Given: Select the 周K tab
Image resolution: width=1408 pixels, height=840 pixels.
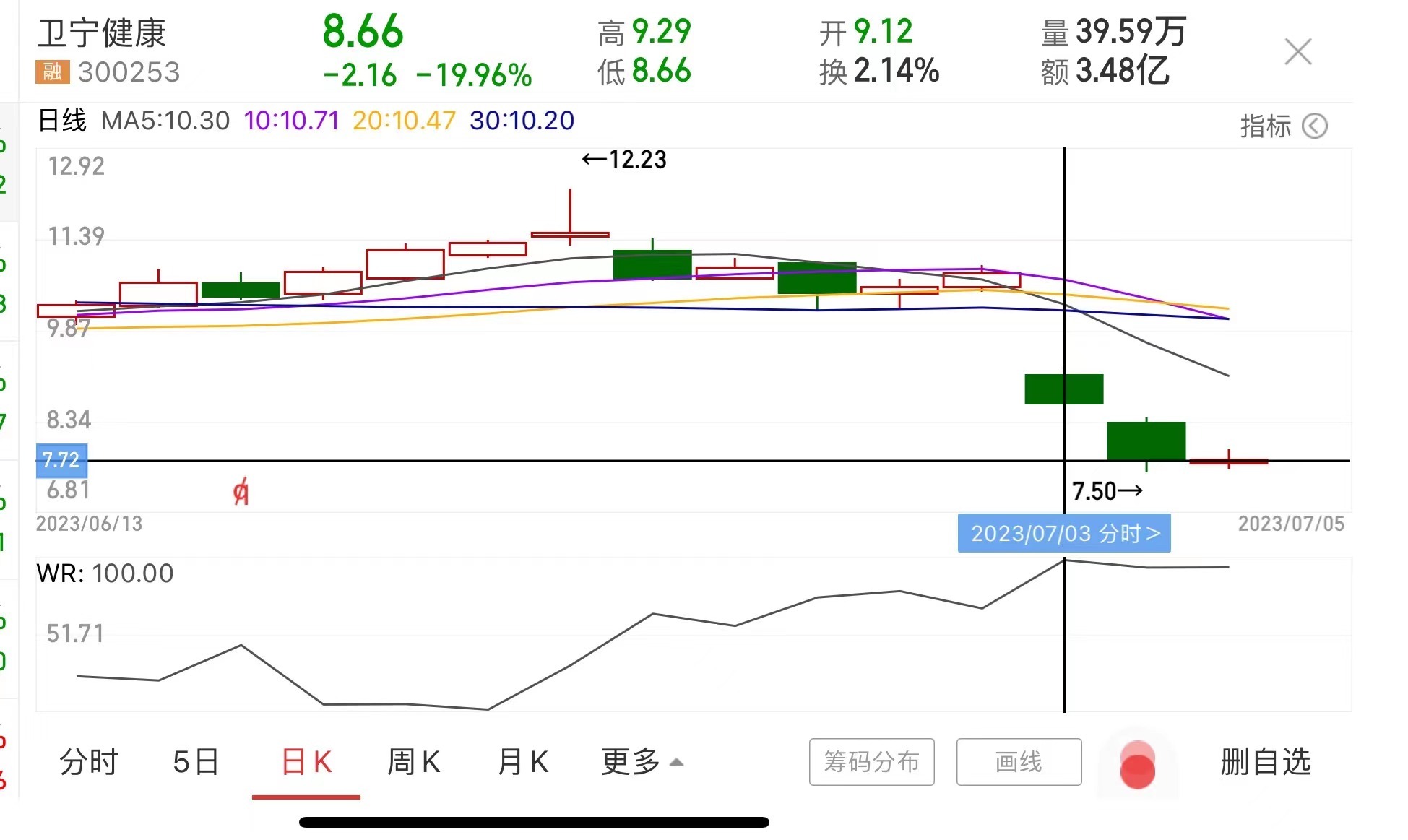Looking at the screenshot, I should [414, 762].
